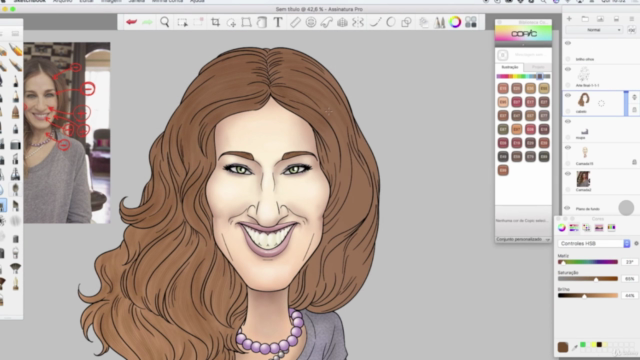Screen dimensions: 640x360
Task: Pick the lone Copic swatch in bottom row
Action: [x=503, y=170]
